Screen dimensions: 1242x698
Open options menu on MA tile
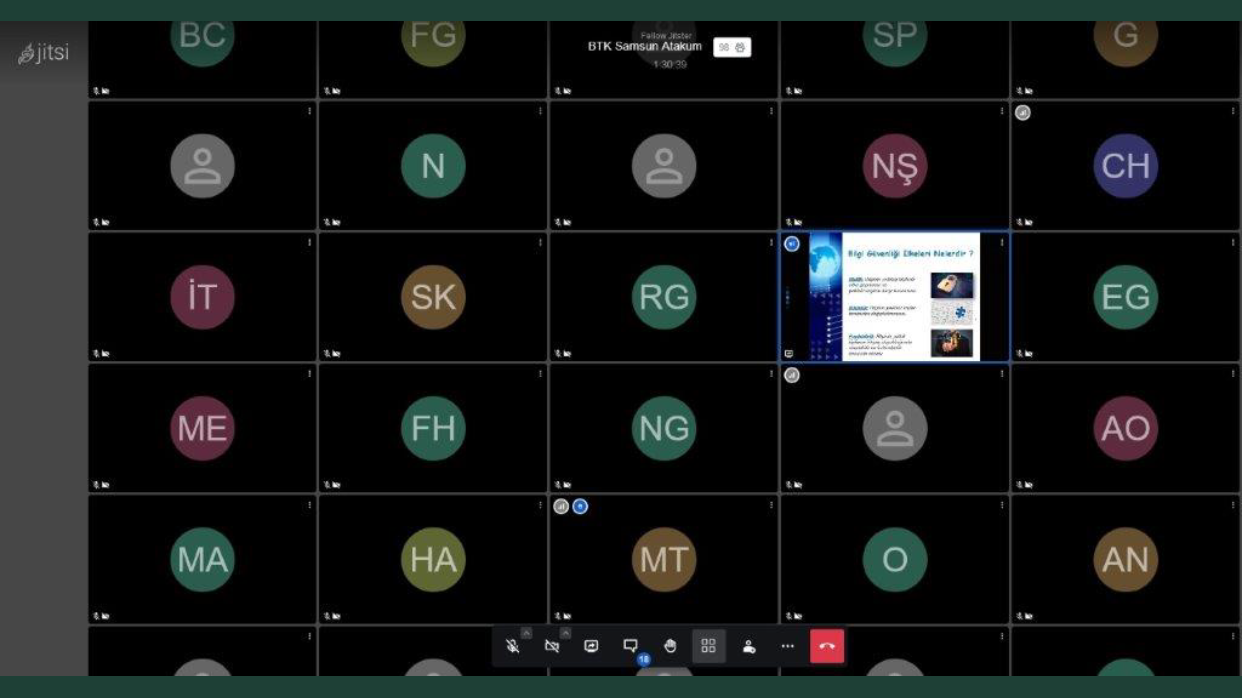point(309,505)
